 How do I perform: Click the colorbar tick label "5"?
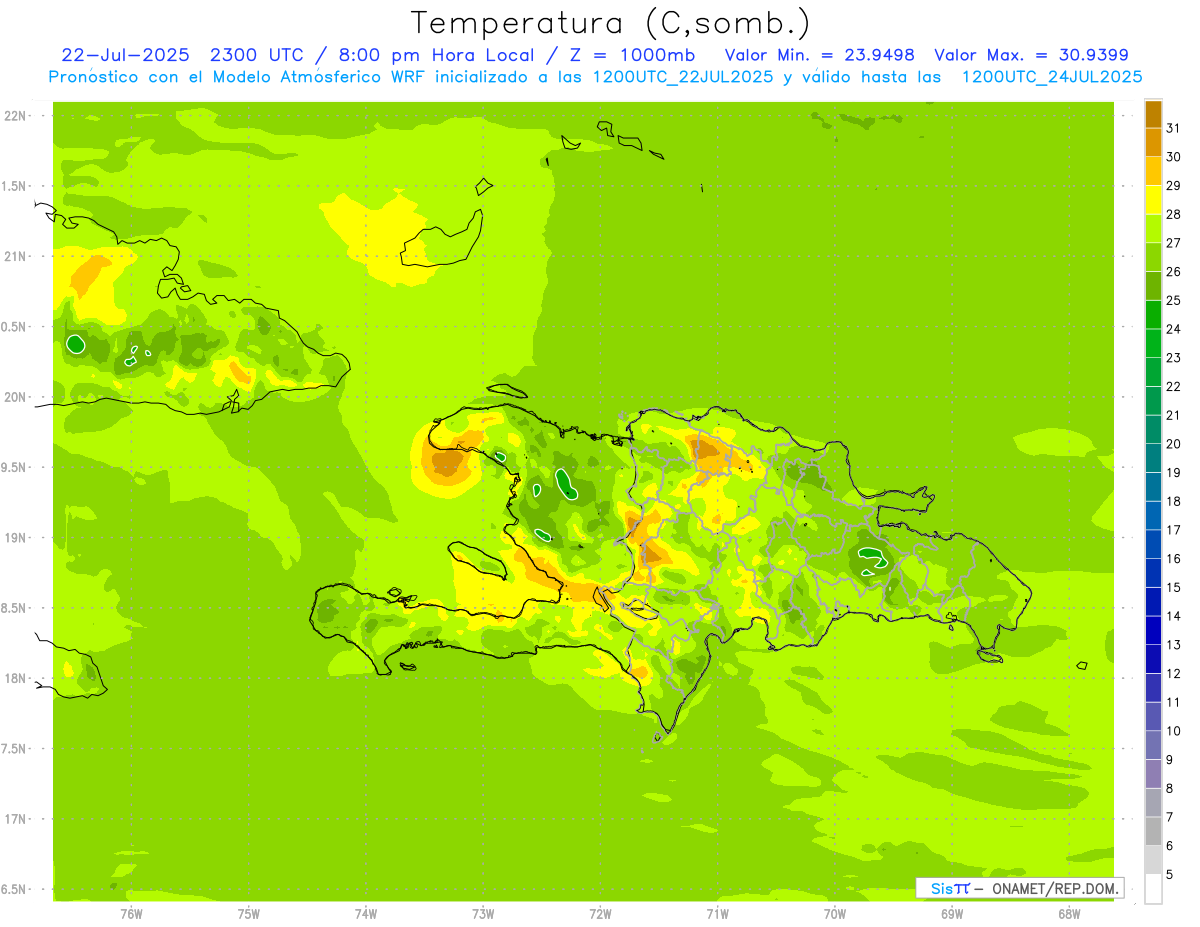pyautogui.click(x=1170, y=875)
